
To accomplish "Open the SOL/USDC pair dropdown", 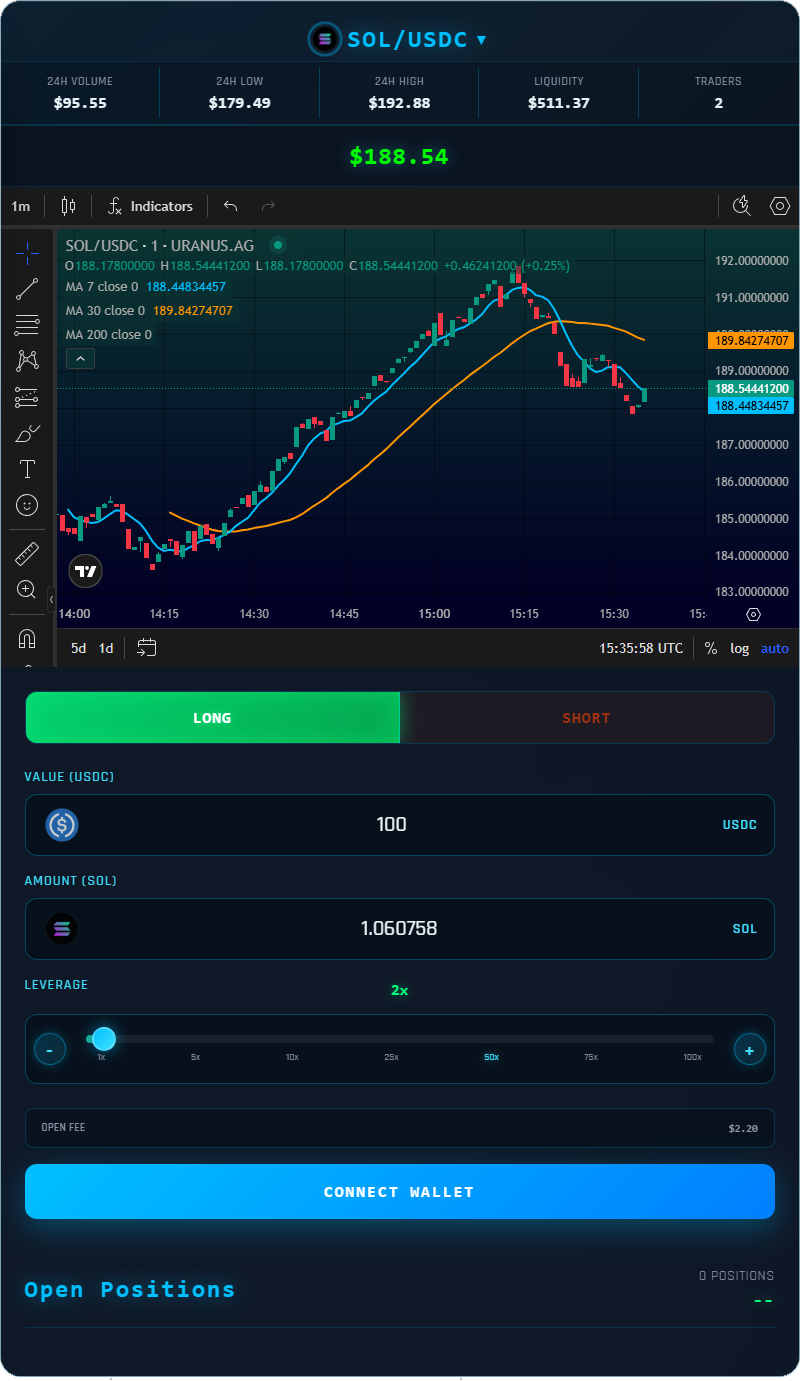I will pos(416,39).
